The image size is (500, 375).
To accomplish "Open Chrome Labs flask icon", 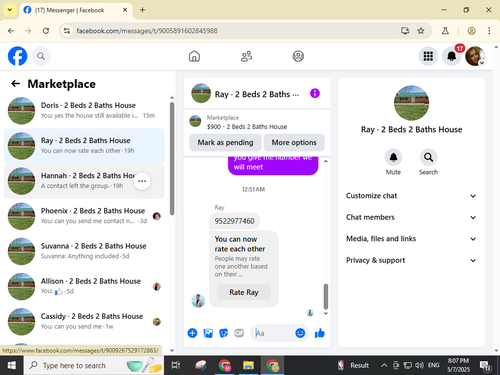I will tap(445, 31).
